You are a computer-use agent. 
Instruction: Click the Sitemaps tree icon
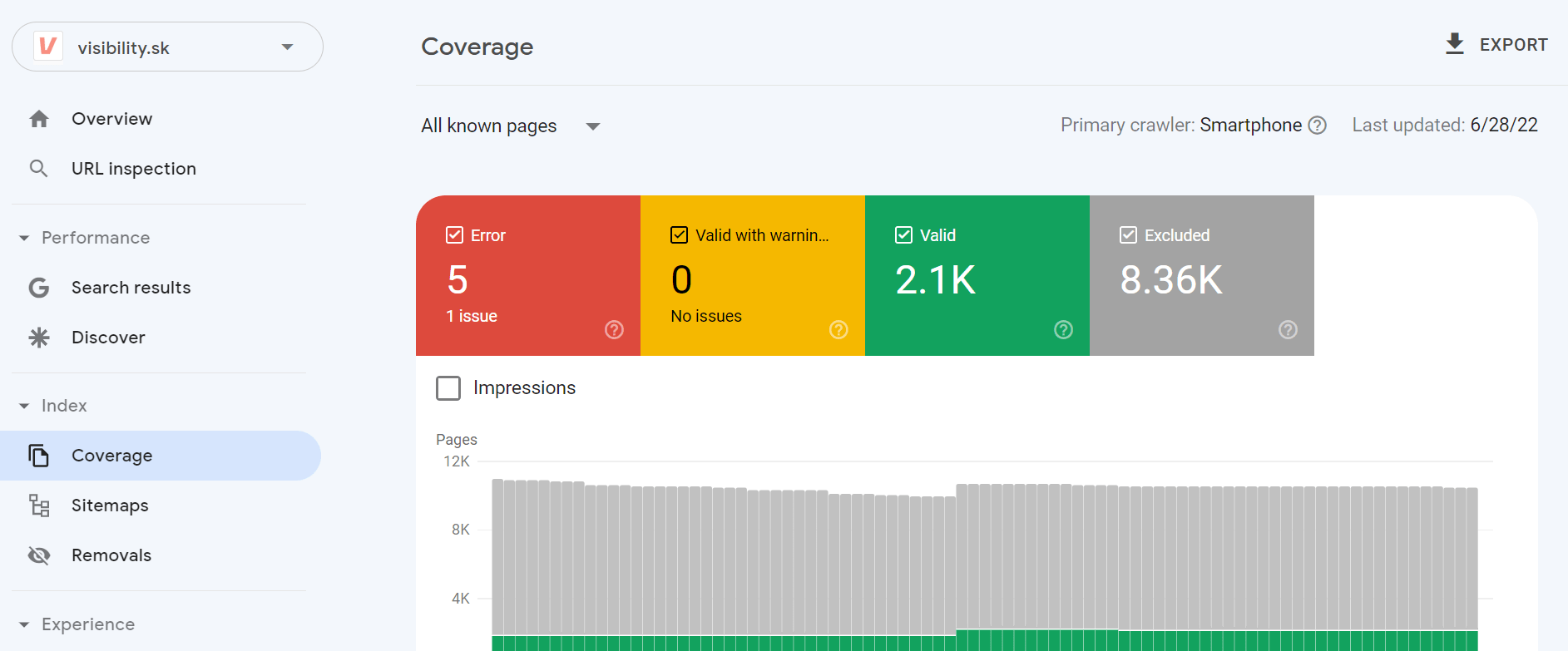pos(39,506)
